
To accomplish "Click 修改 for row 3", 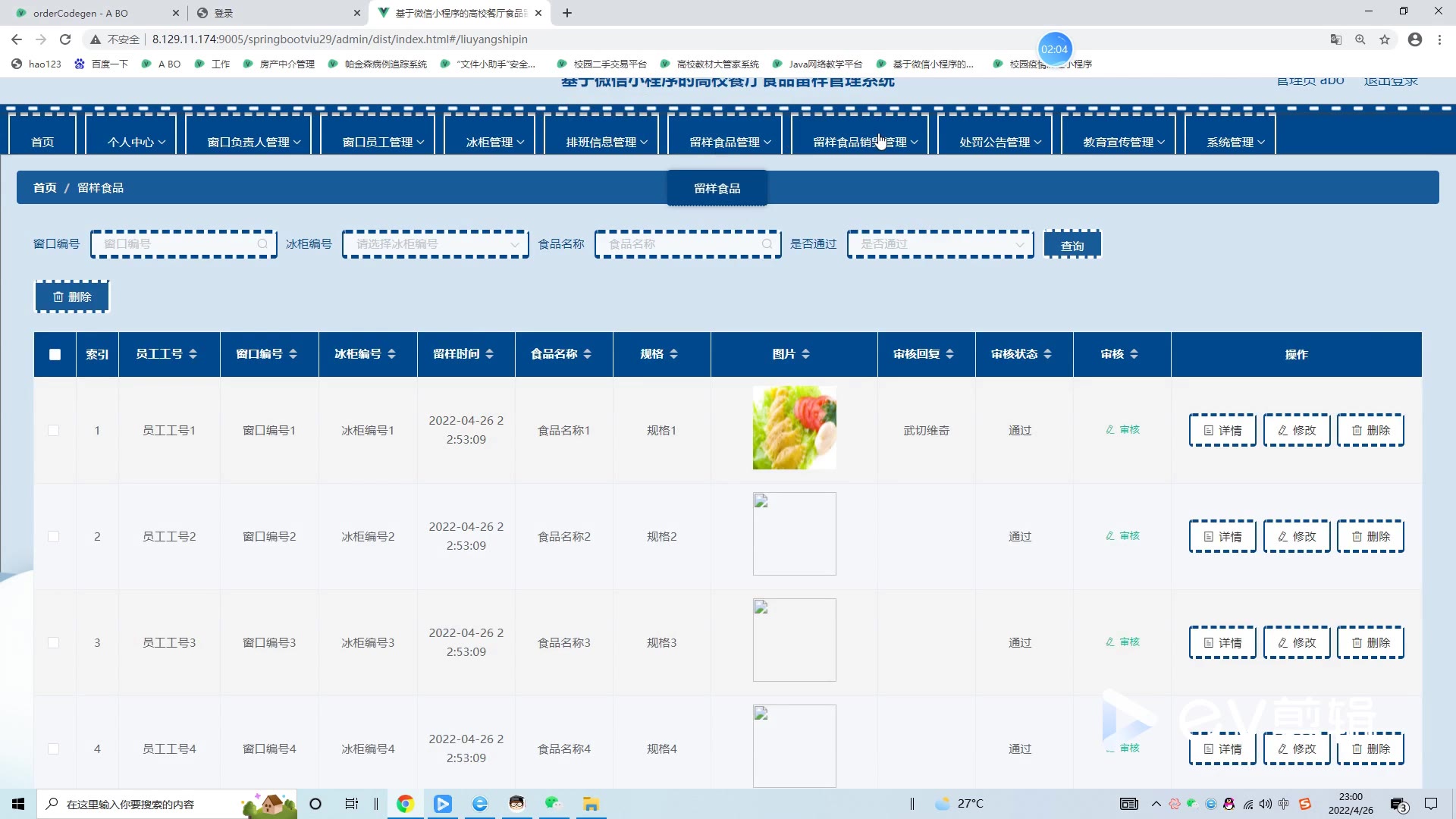I will tap(1297, 642).
